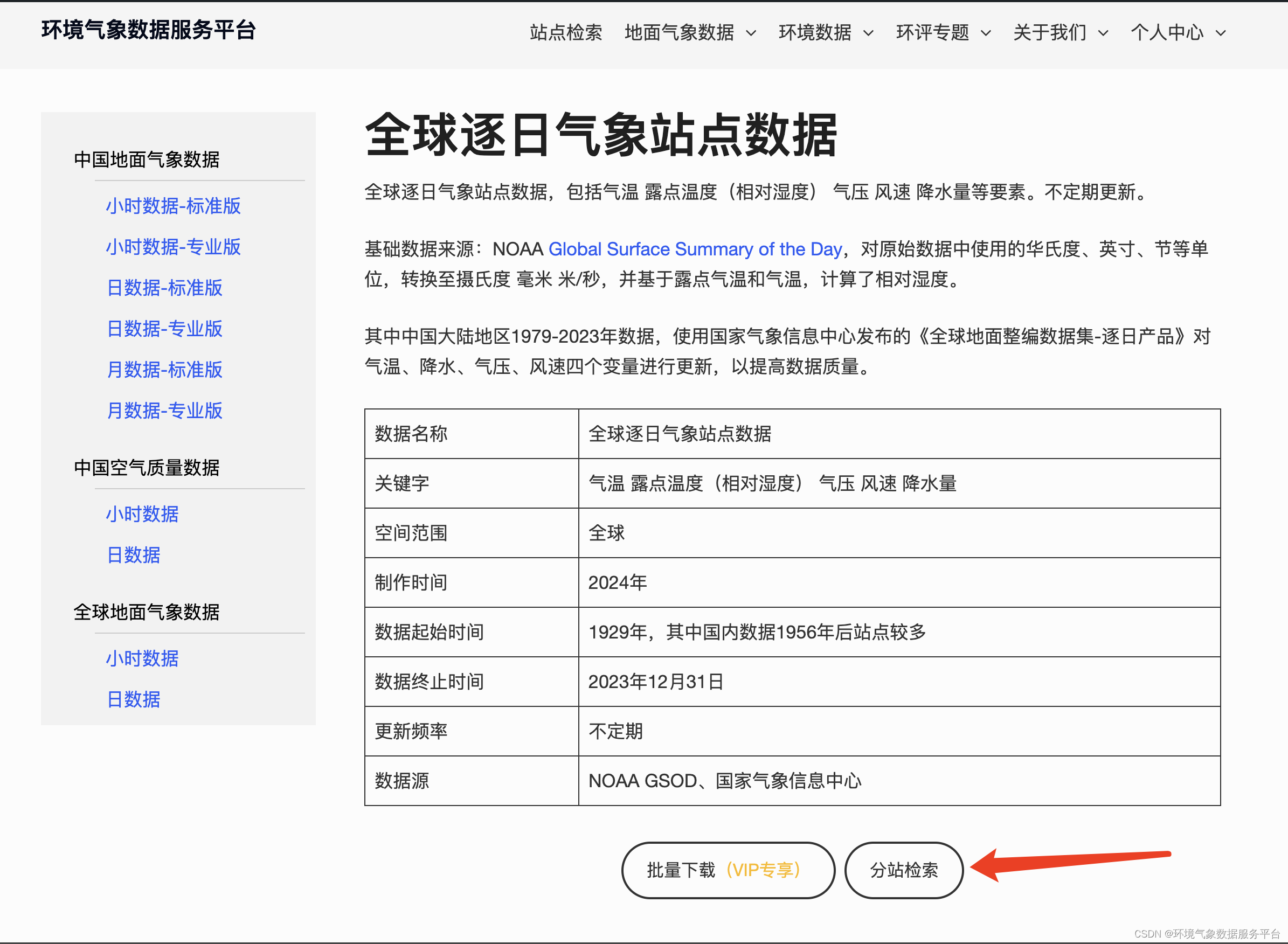Expand the 环境数据 dropdown chevron
1288x944 pixels.
click(868, 33)
